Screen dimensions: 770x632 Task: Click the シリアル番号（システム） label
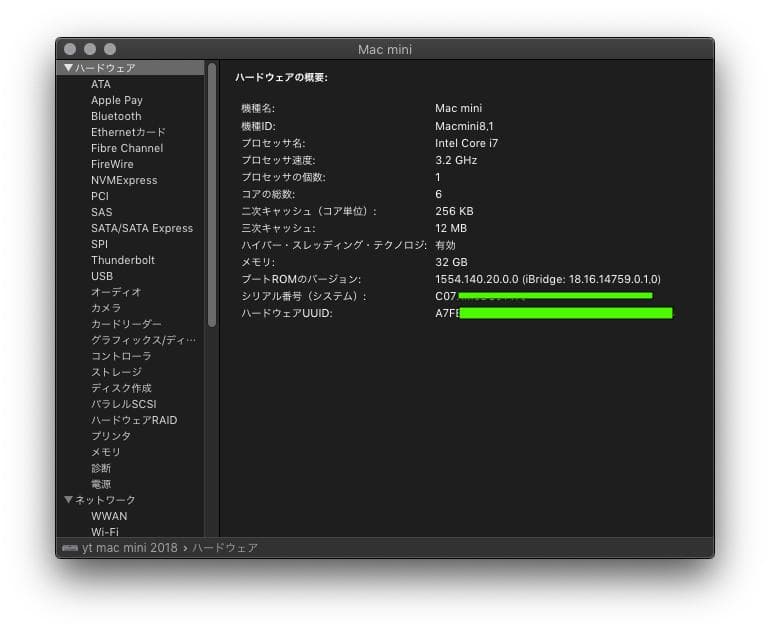[303, 296]
